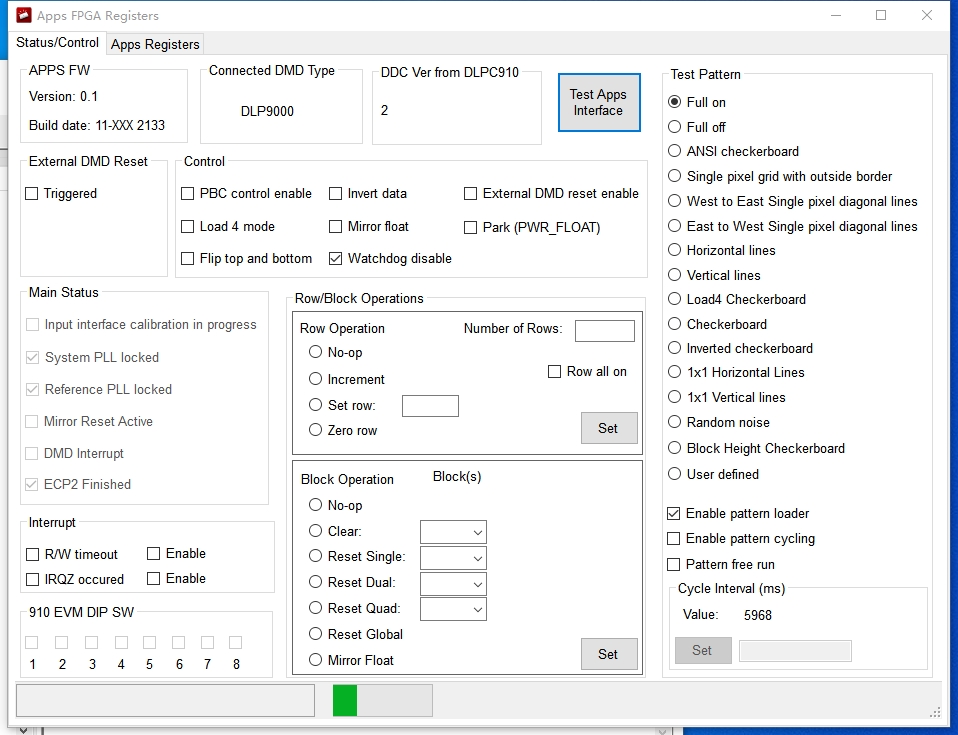Viewport: 958px width, 735px height.
Task: Select Row Operation Increment
Action: click(315, 379)
